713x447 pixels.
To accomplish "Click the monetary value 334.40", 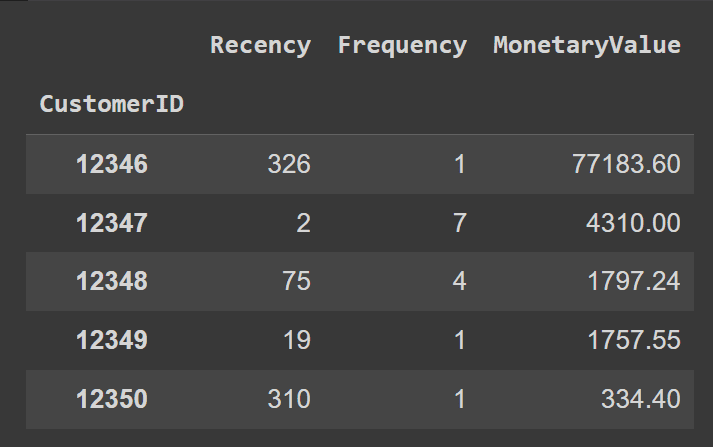I will (x=641, y=399).
